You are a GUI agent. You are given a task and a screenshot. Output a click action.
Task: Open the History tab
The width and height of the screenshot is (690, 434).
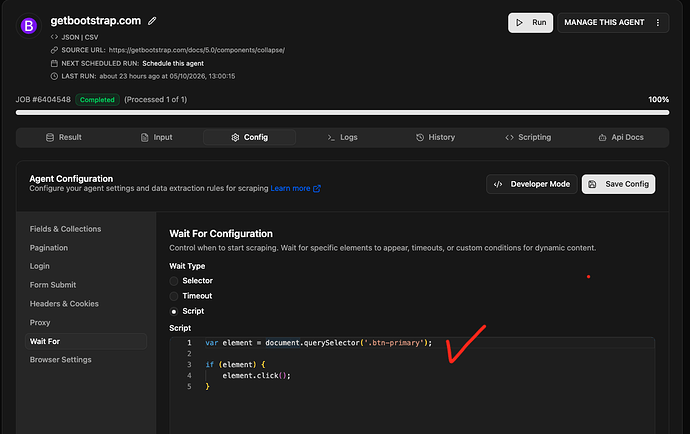435,137
